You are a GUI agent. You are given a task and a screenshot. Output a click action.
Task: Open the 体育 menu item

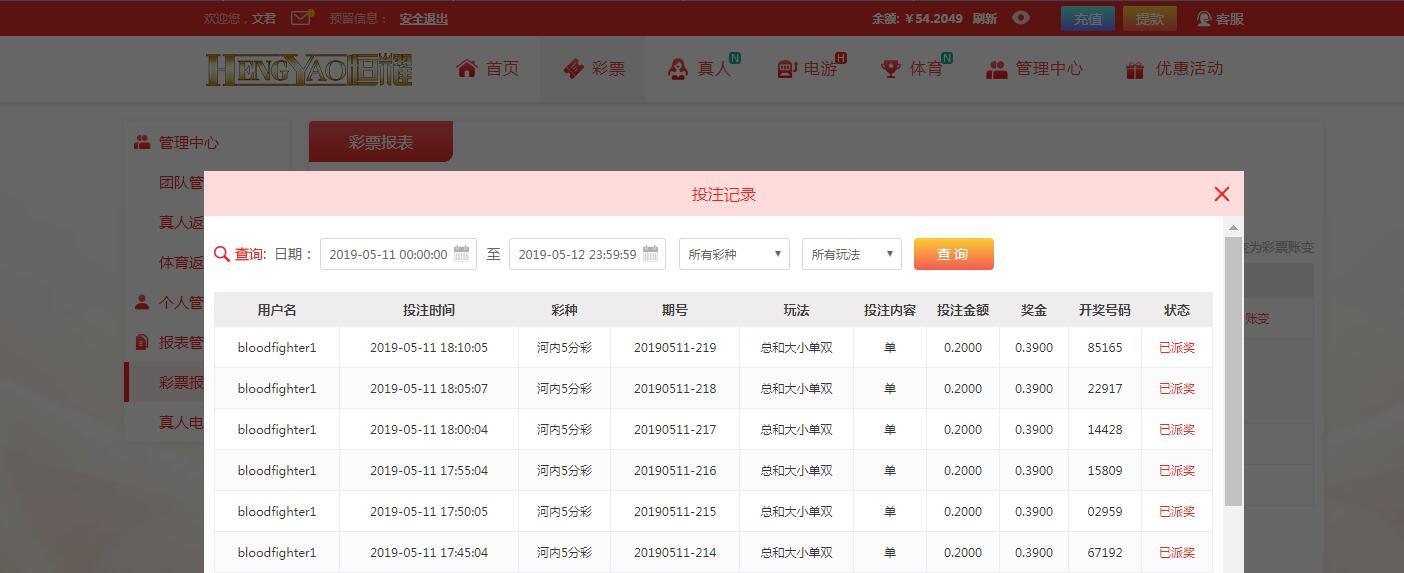tap(915, 69)
